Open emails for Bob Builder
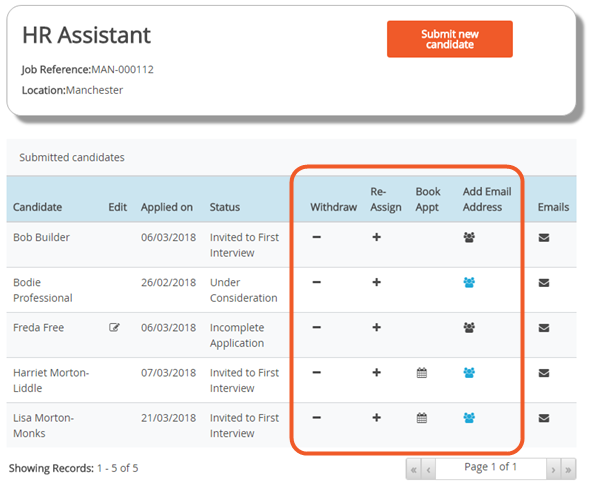 544,238
